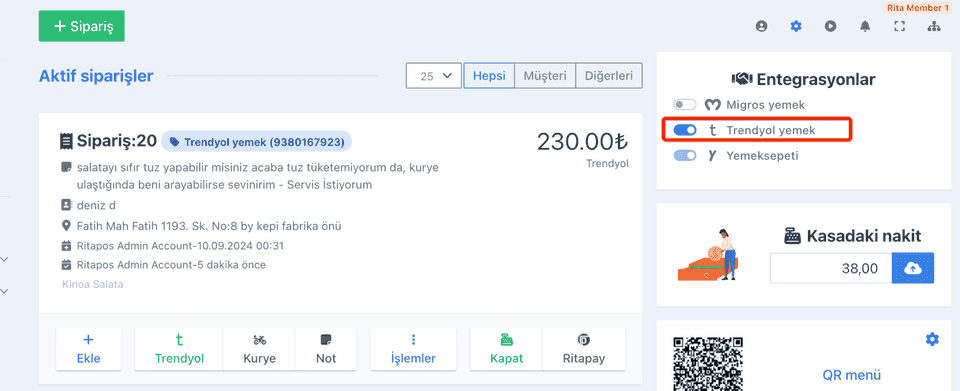The width and height of the screenshot is (960, 391).
Task: Pay with the Ritapay button
Action: coord(584,349)
